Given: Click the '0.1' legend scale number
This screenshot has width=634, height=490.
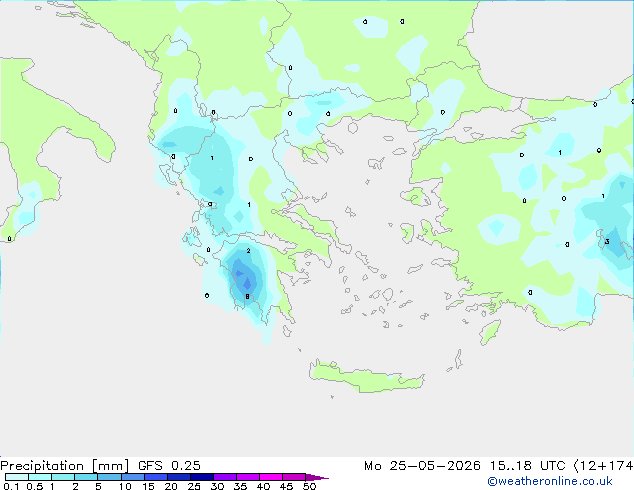Looking at the screenshot, I should 11,486.
